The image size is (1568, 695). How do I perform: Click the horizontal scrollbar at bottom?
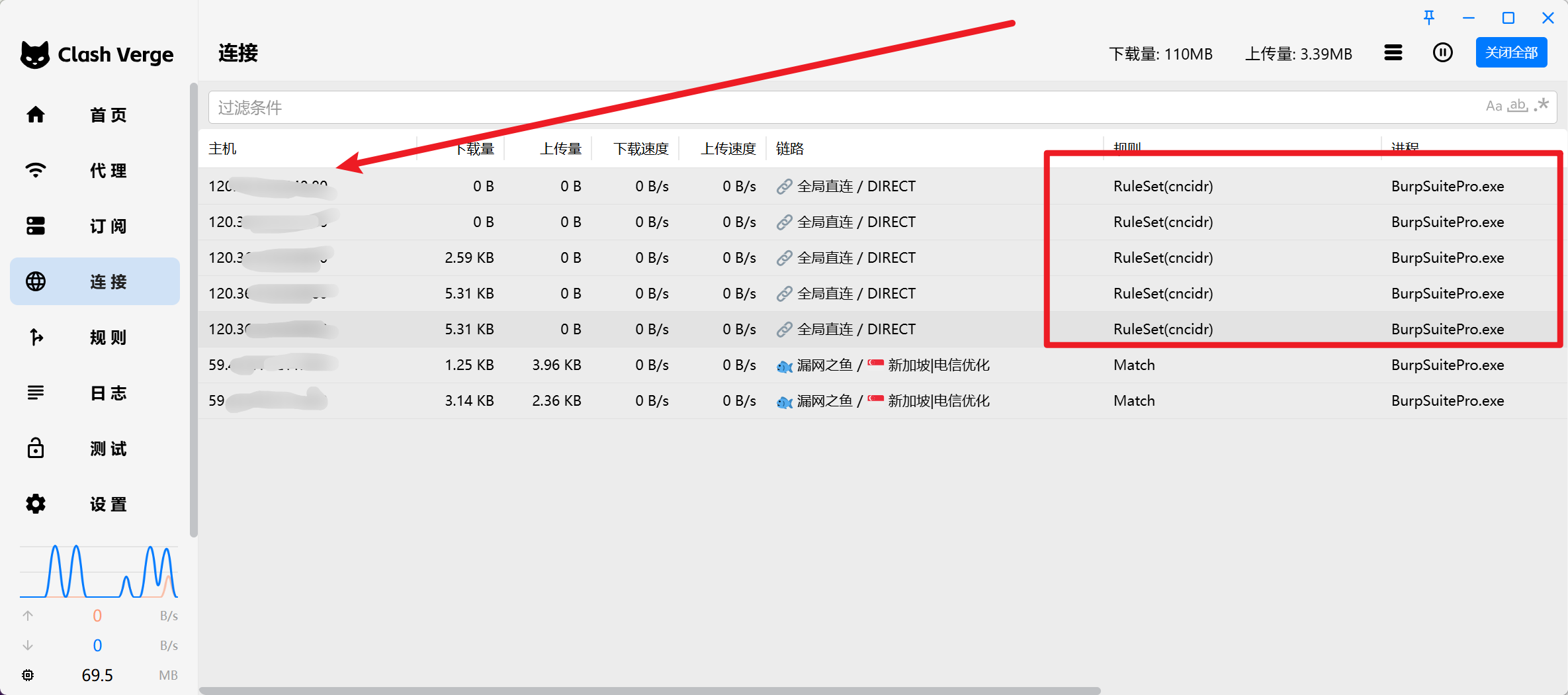coord(650,690)
